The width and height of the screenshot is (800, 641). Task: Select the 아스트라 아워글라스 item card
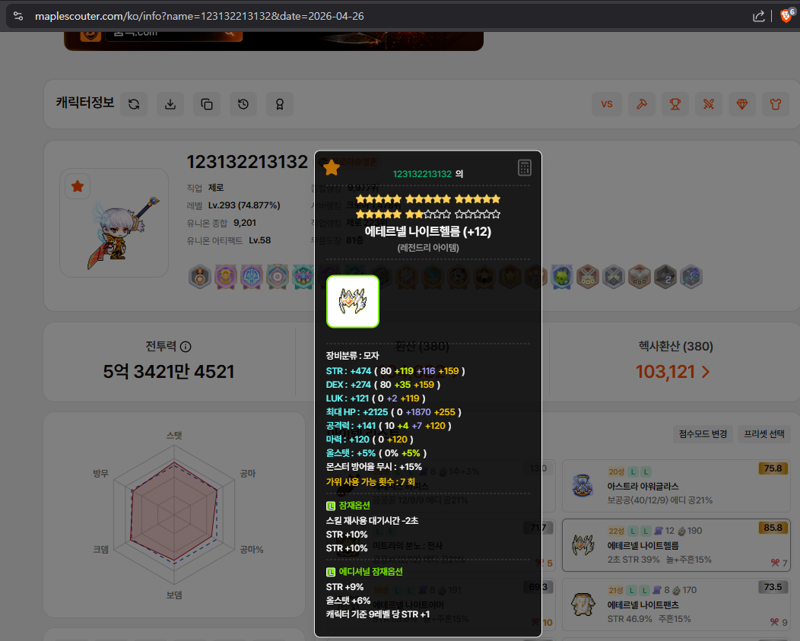point(677,486)
